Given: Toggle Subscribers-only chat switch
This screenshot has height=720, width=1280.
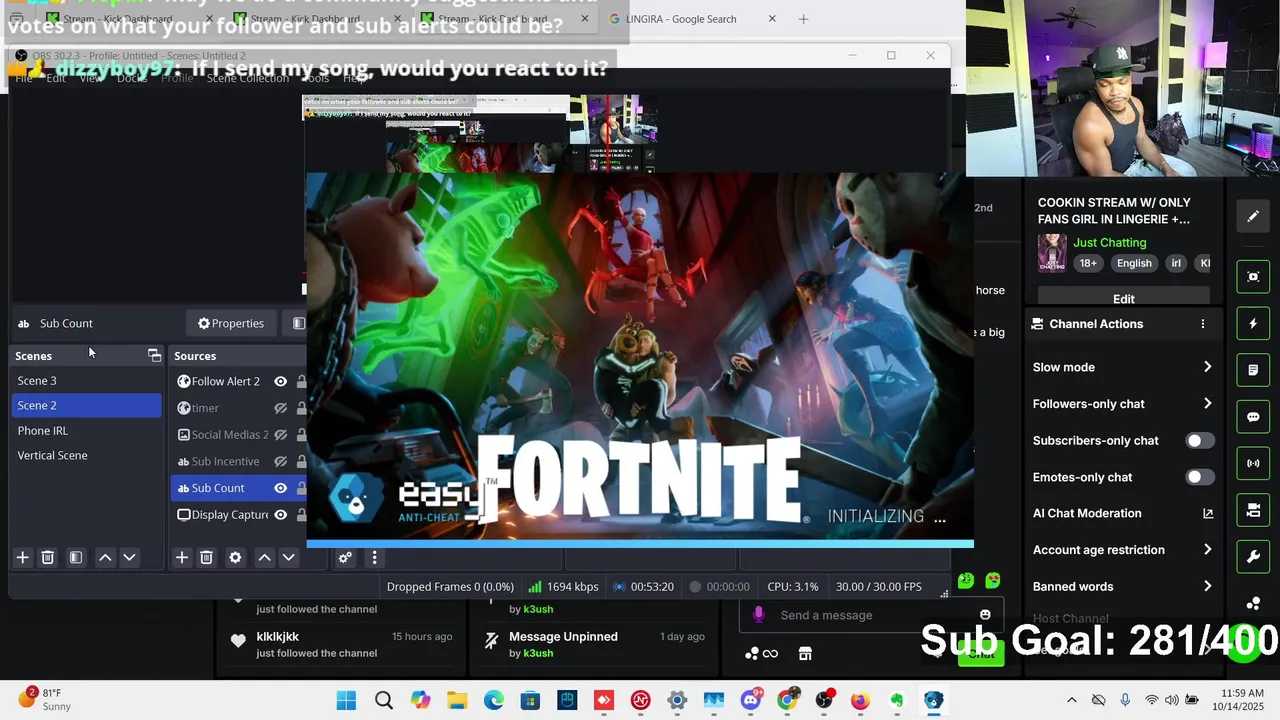Looking at the screenshot, I should 1199,441.
